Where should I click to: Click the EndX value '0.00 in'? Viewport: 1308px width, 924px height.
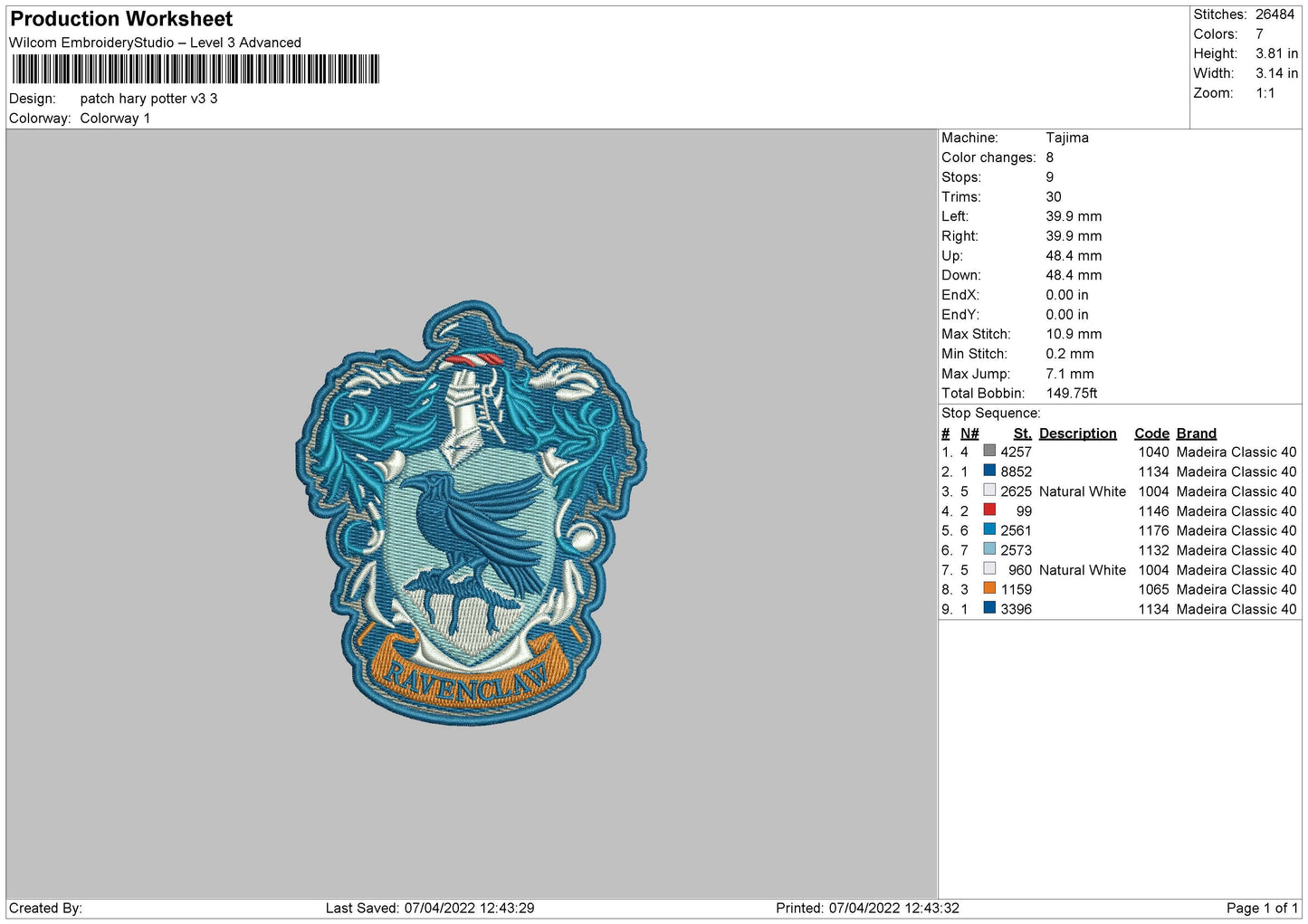click(x=1067, y=295)
